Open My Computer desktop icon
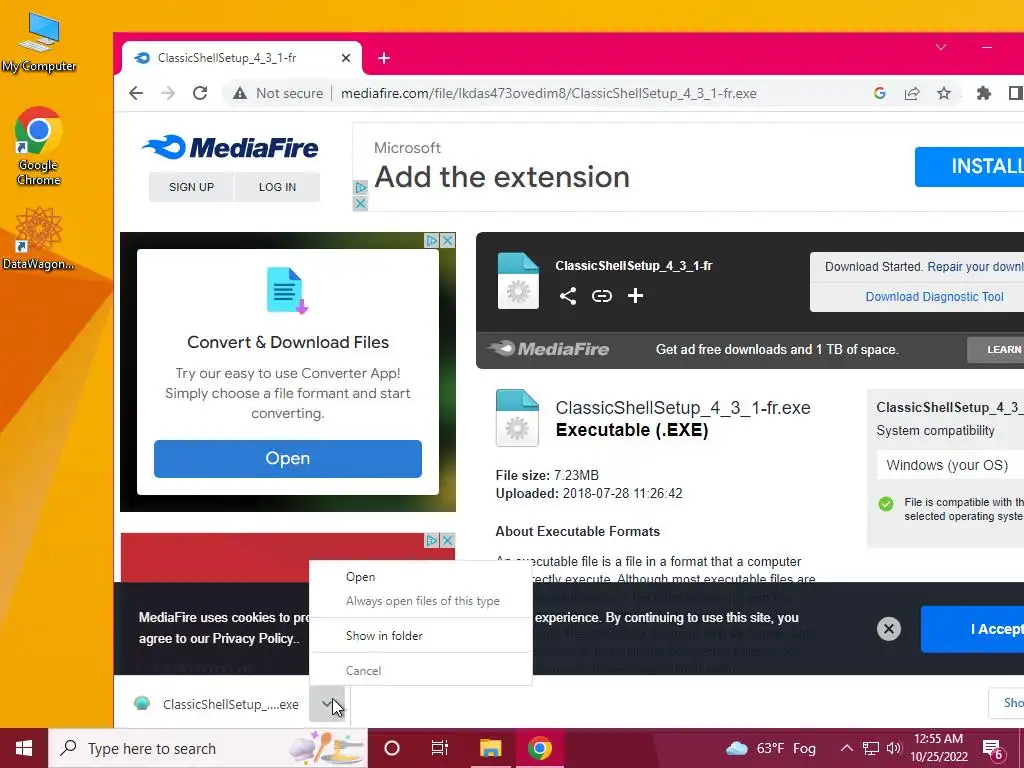The image size is (1024, 768). (39, 42)
